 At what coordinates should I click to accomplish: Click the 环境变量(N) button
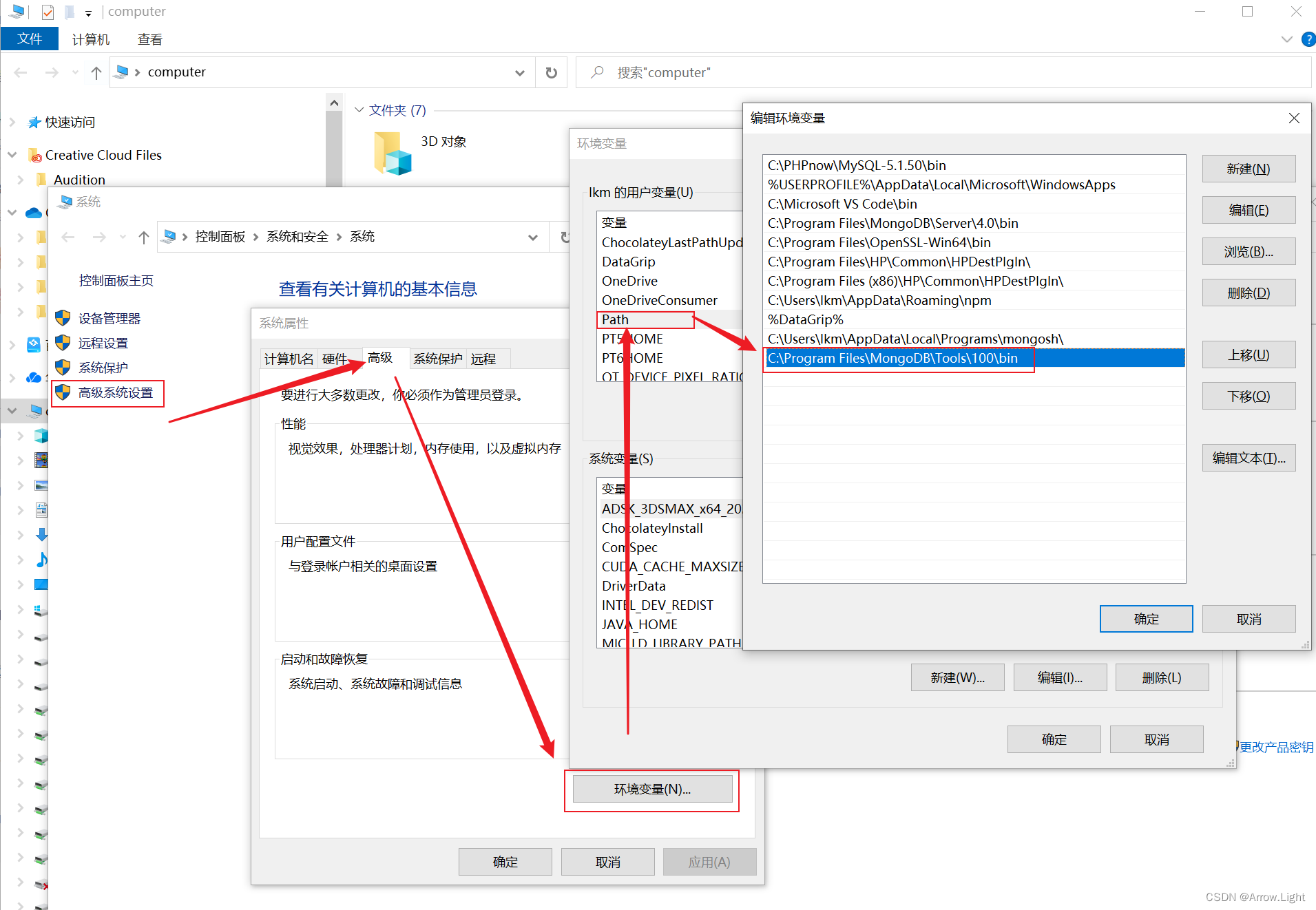(x=651, y=789)
